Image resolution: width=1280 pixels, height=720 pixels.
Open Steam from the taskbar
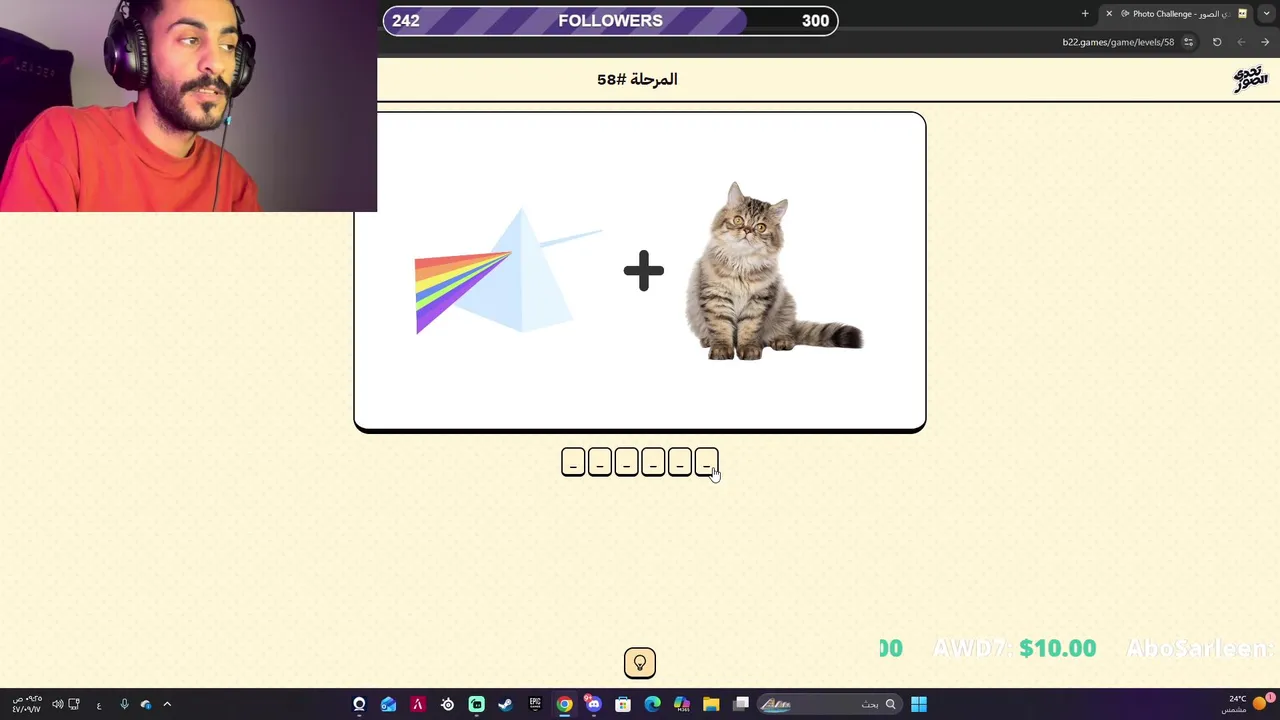pos(506,704)
